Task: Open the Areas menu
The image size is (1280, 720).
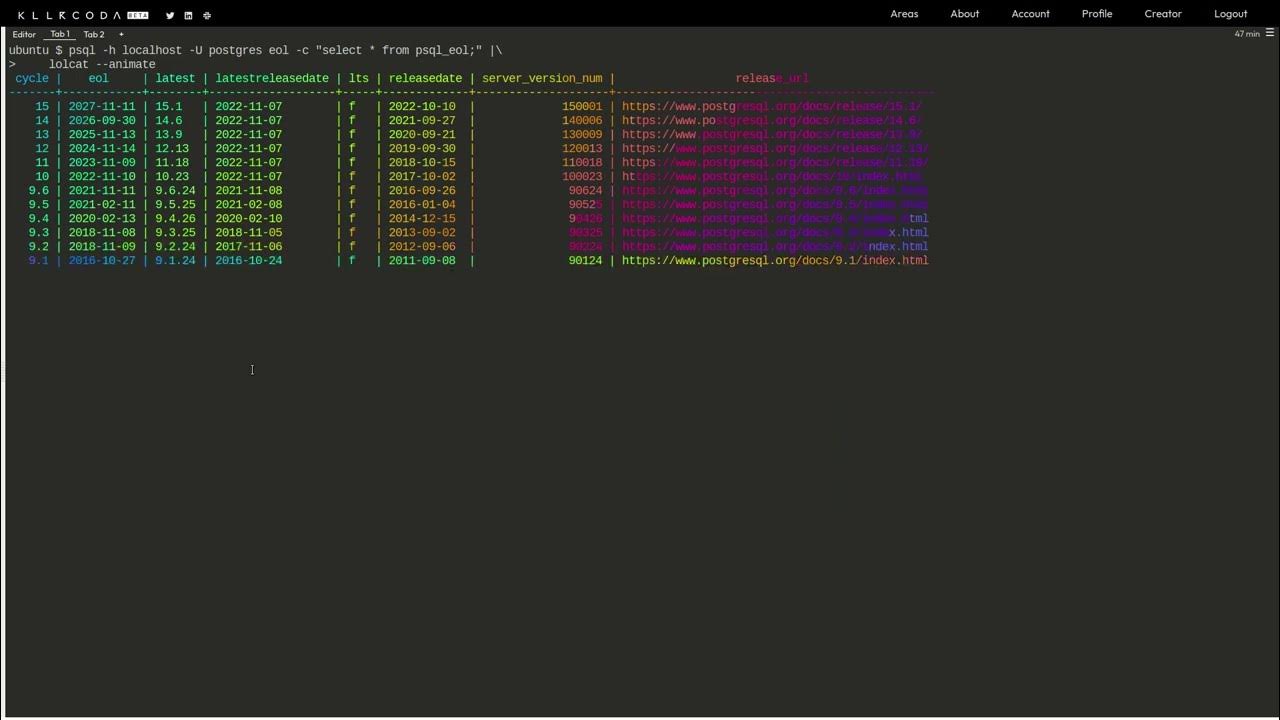Action: pyautogui.click(x=904, y=14)
